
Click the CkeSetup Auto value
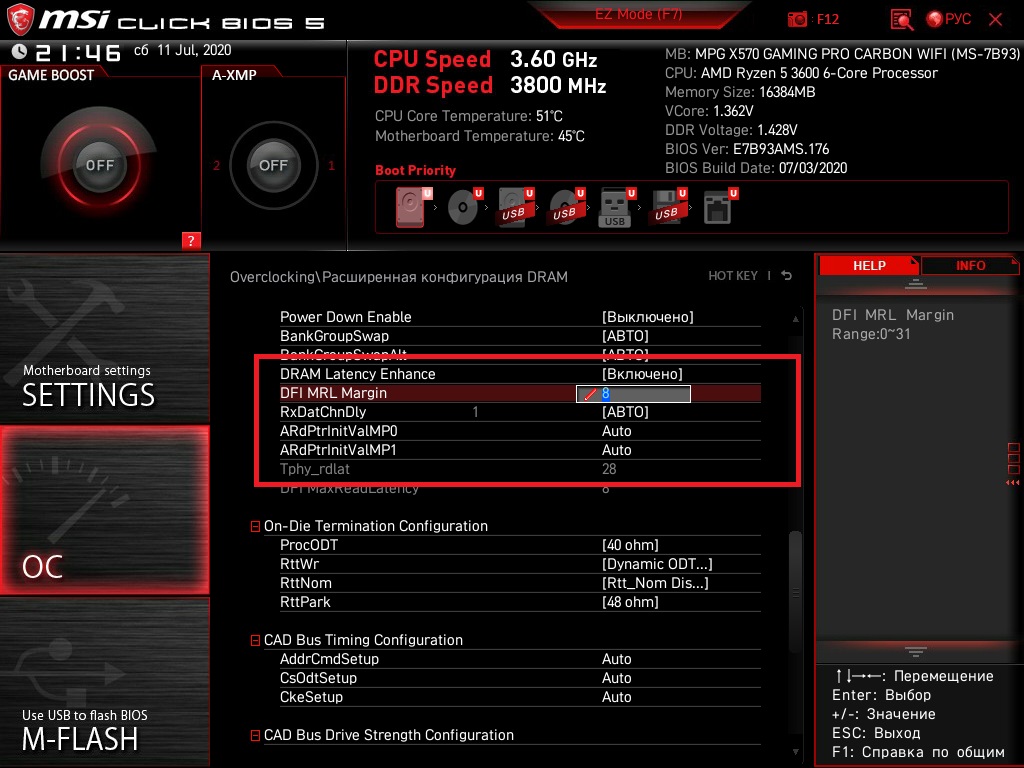616,697
